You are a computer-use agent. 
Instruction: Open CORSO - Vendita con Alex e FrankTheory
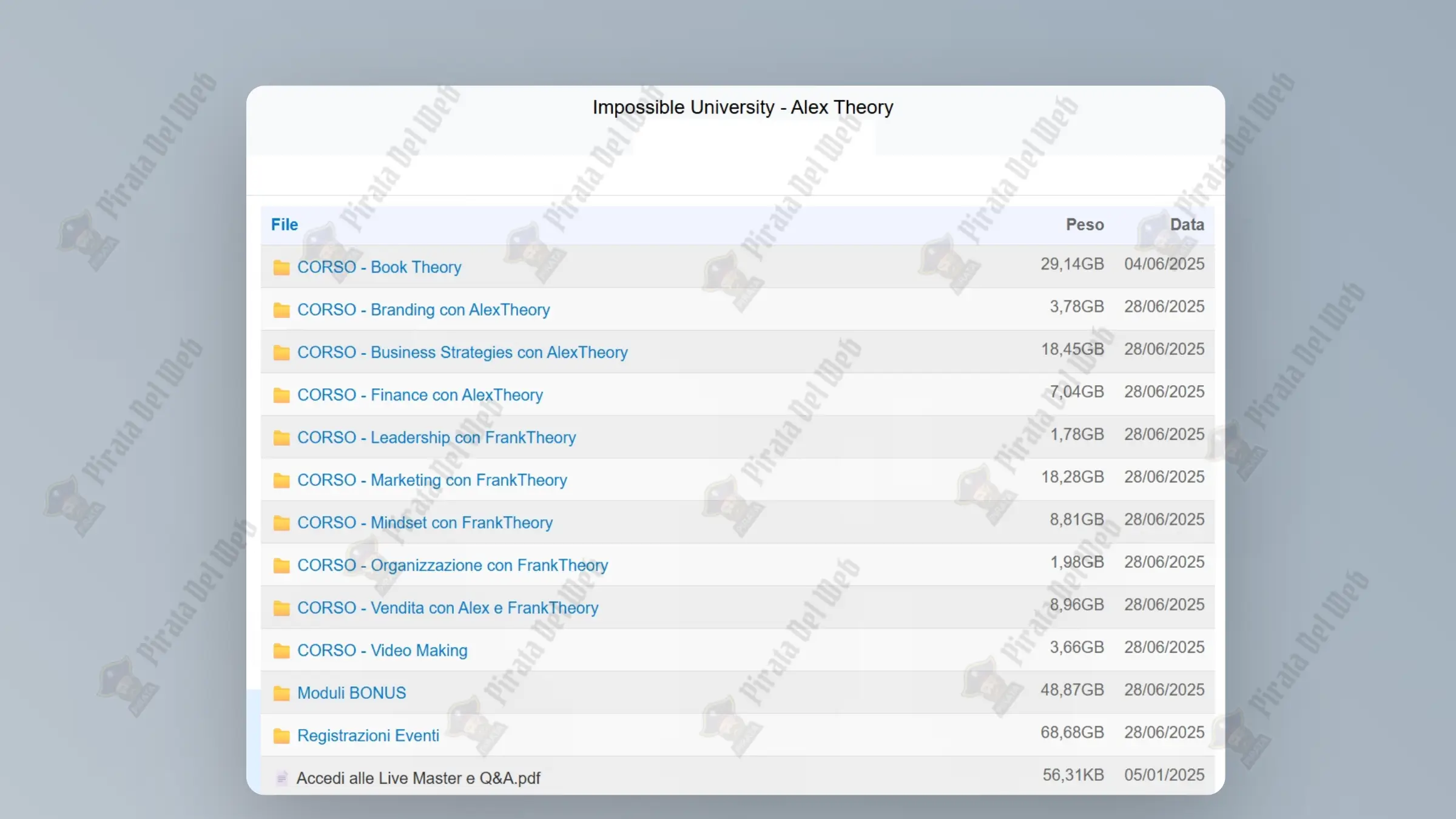coord(448,607)
